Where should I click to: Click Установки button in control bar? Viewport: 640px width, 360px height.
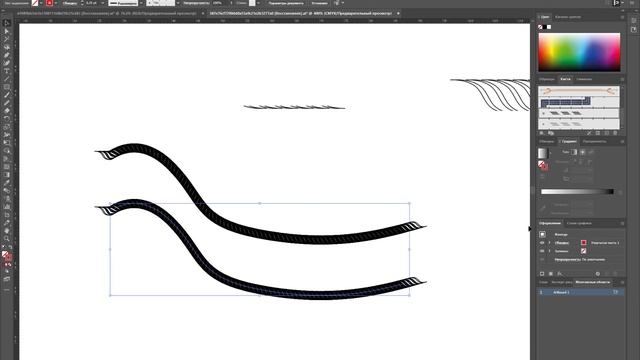[319, 3]
